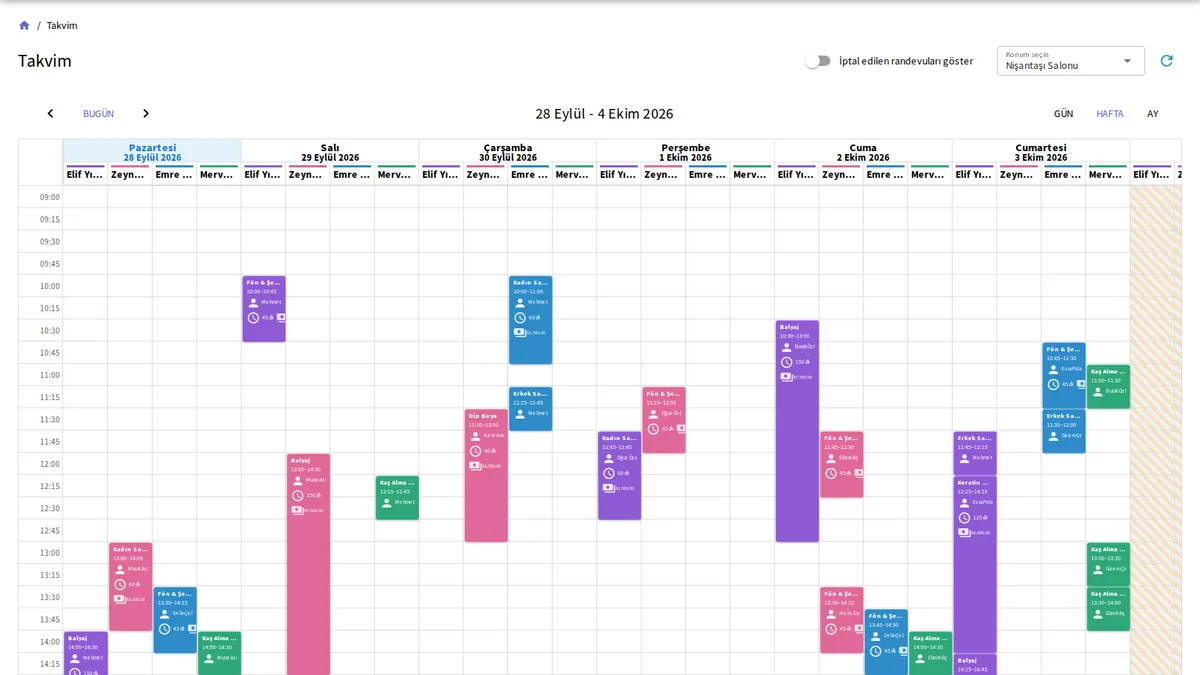
Task: Advance to the next week
Action: (x=146, y=114)
